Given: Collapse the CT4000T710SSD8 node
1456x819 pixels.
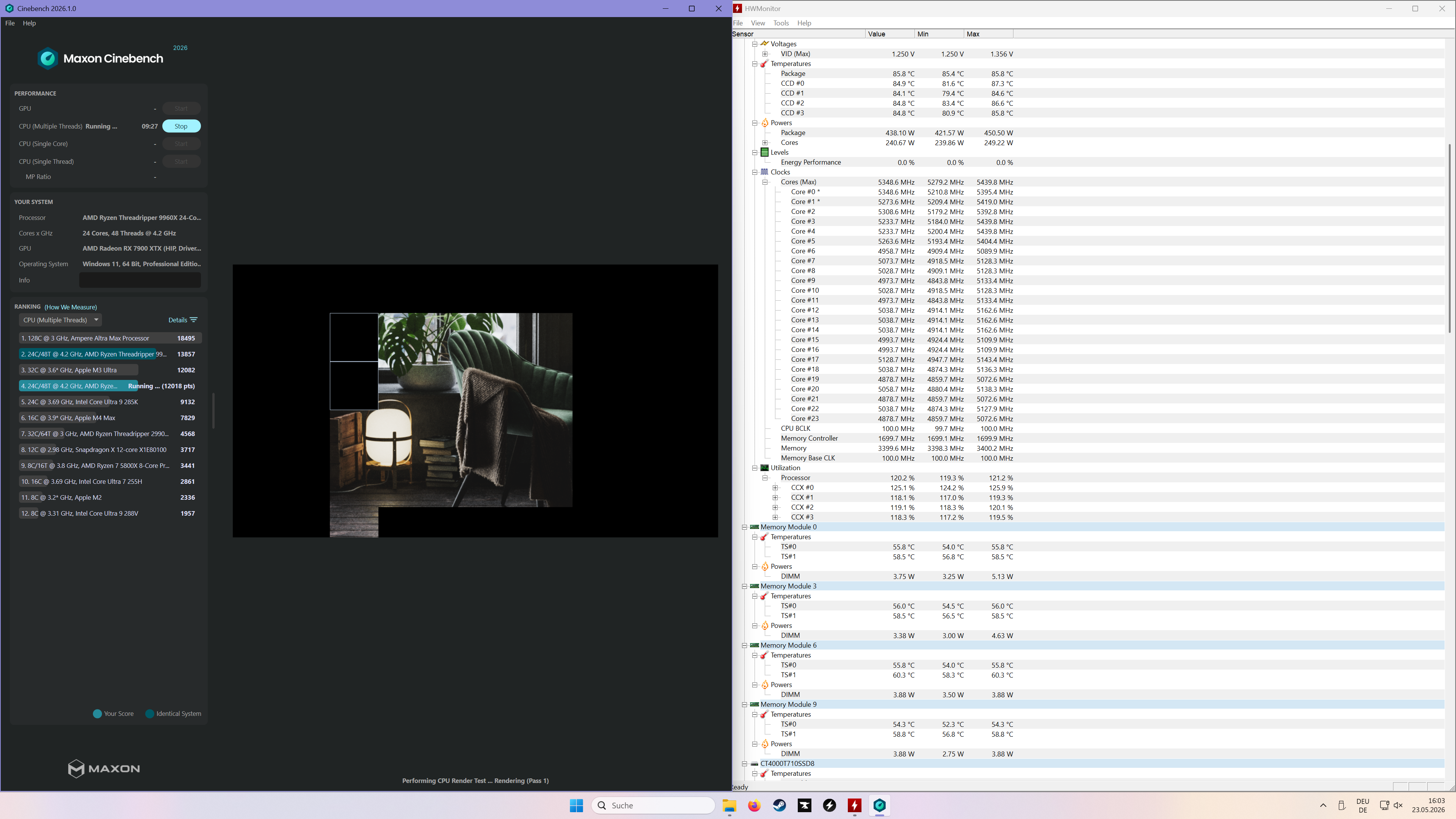Looking at the screenshot, I should coord(744,764).
